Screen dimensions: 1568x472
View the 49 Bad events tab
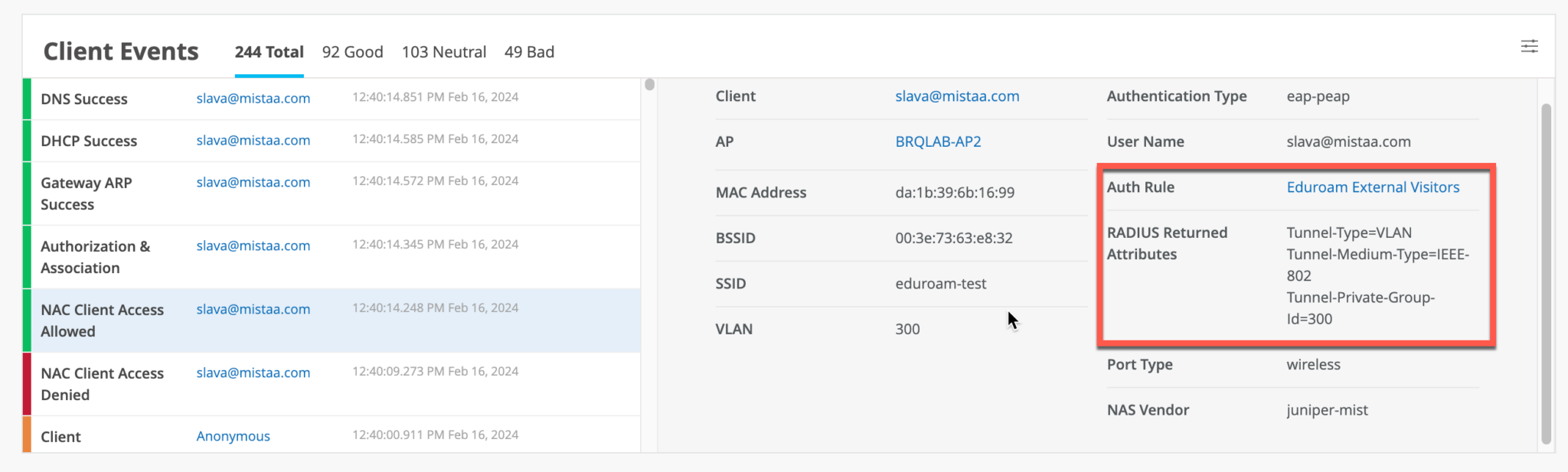click(529, 52)
